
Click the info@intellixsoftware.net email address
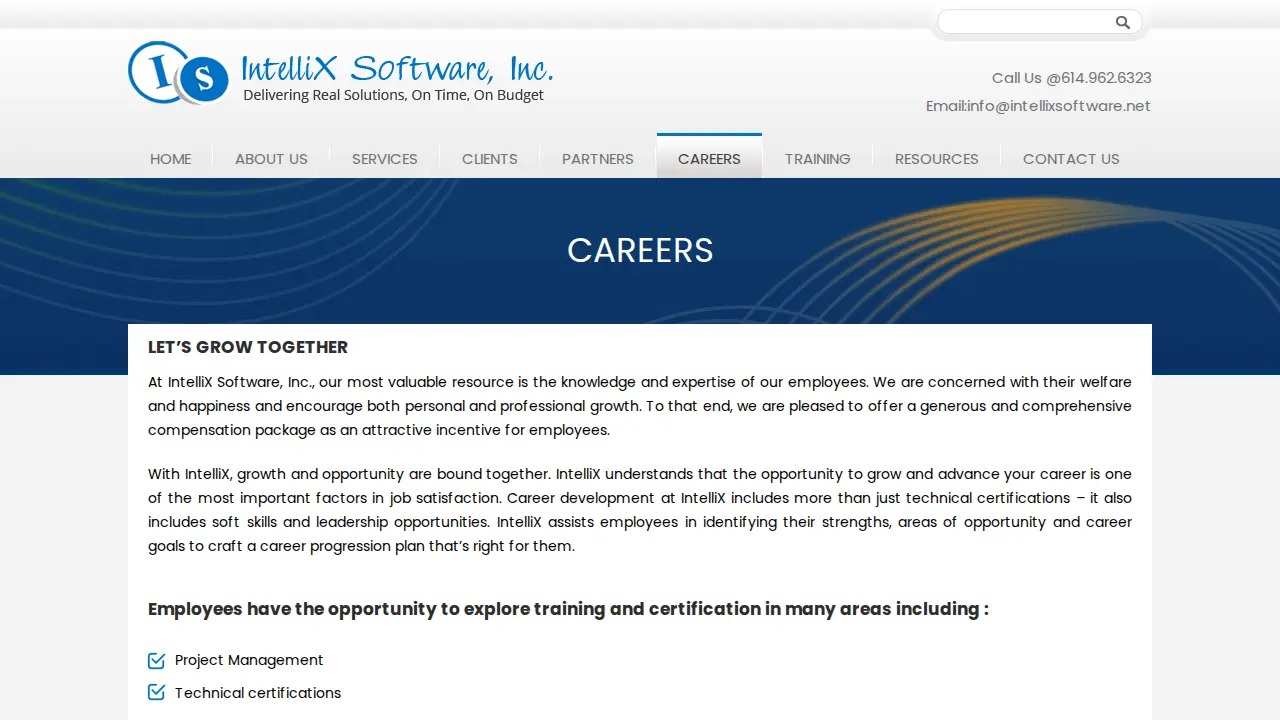[1059, 106]
